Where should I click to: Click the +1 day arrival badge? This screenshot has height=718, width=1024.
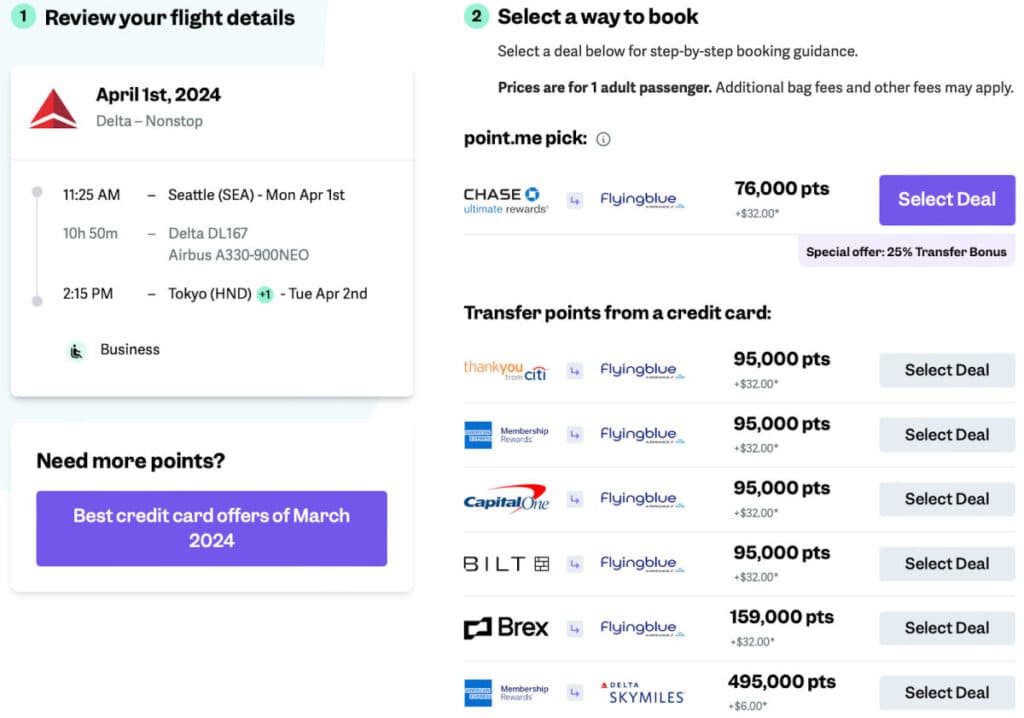coord(265,295)
